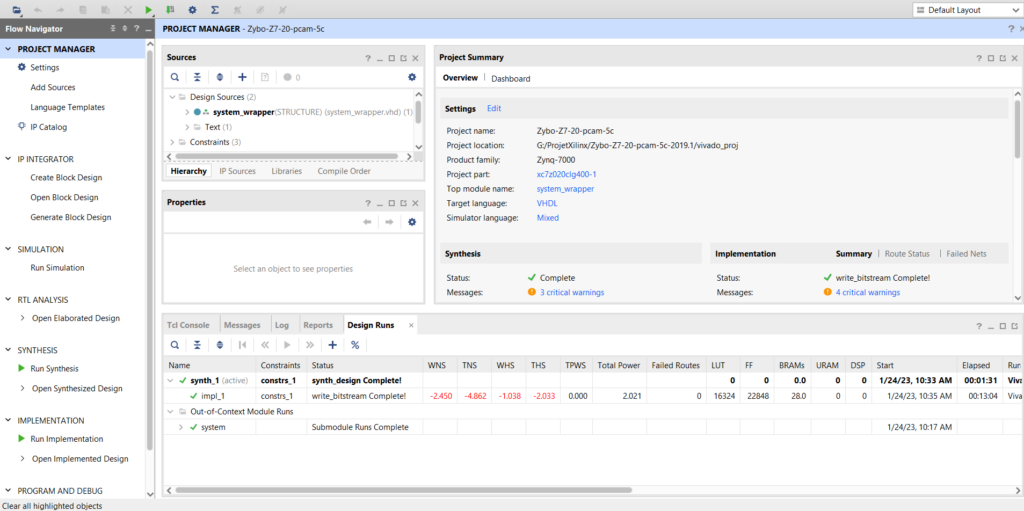Switch to the Tcl Console tab

coord(188,325)
